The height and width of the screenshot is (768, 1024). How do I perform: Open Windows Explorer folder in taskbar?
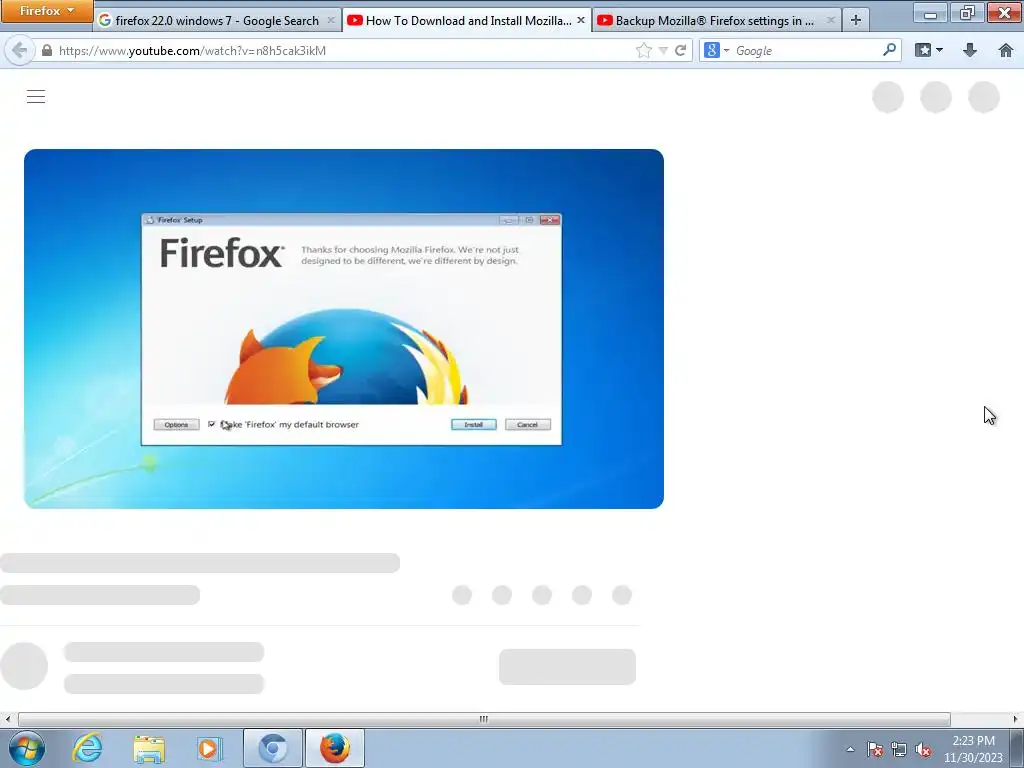149,748
